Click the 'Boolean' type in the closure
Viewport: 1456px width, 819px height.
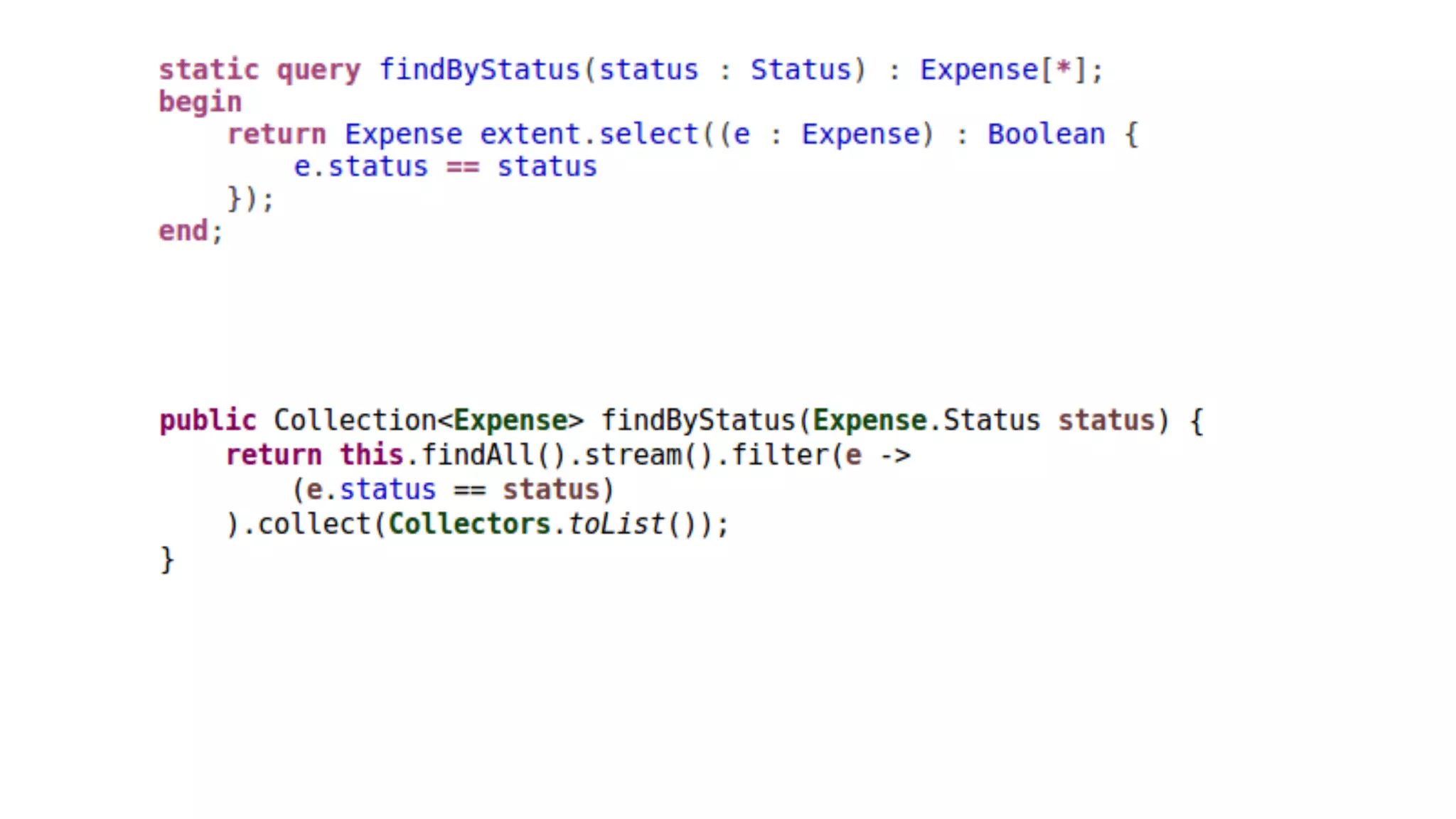tap(1046, 134)
